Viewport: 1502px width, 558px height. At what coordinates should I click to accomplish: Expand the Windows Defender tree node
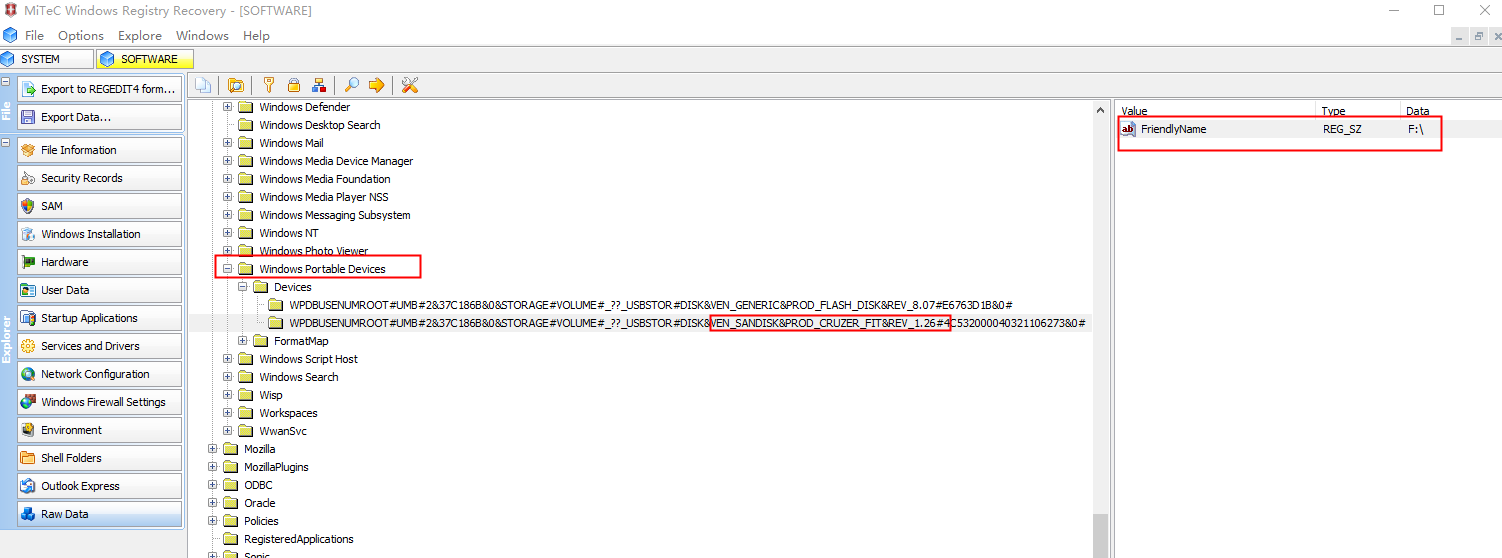227,107
